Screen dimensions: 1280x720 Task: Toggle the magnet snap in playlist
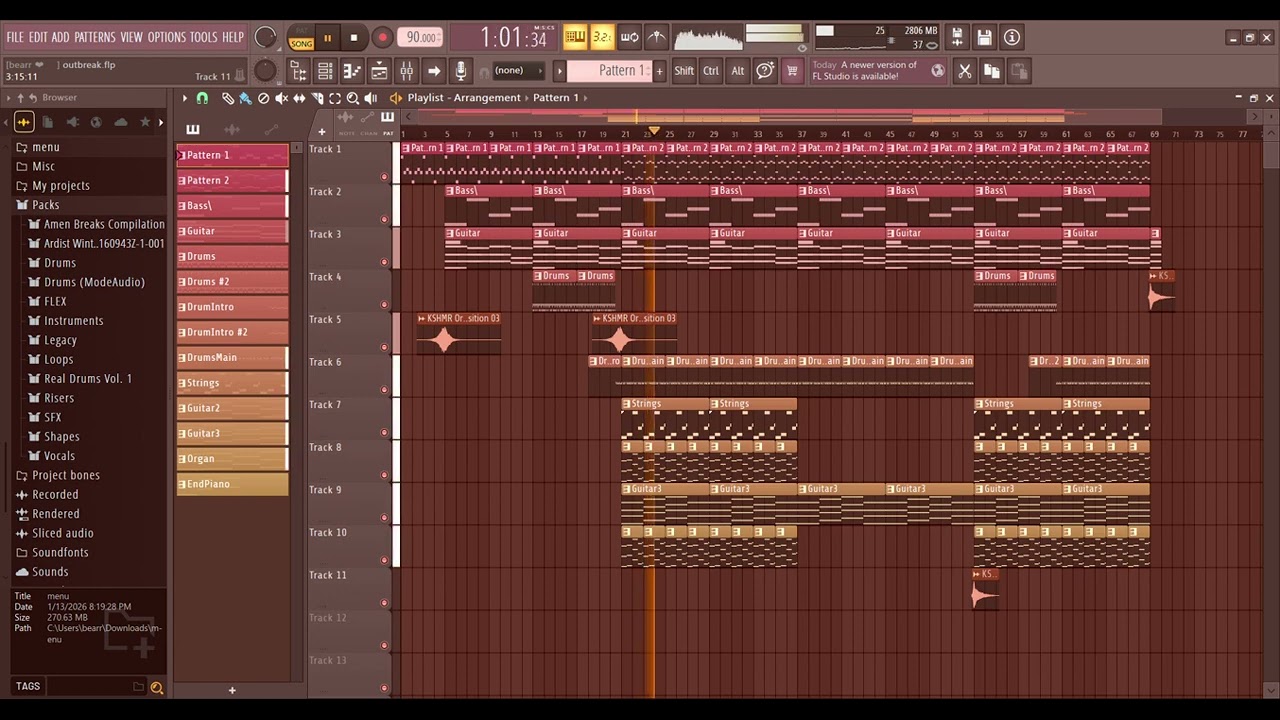(x=202, y=98)
